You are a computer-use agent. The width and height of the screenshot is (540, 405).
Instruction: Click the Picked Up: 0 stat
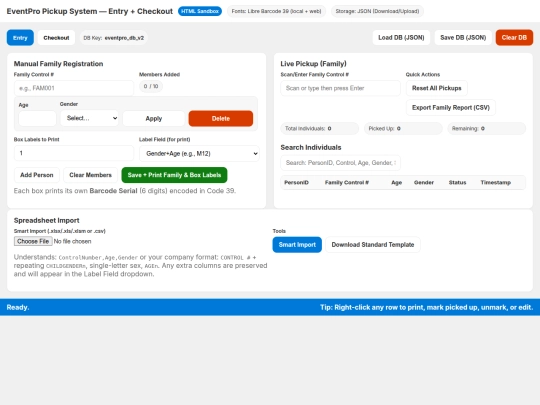click(x=403, y=128)
